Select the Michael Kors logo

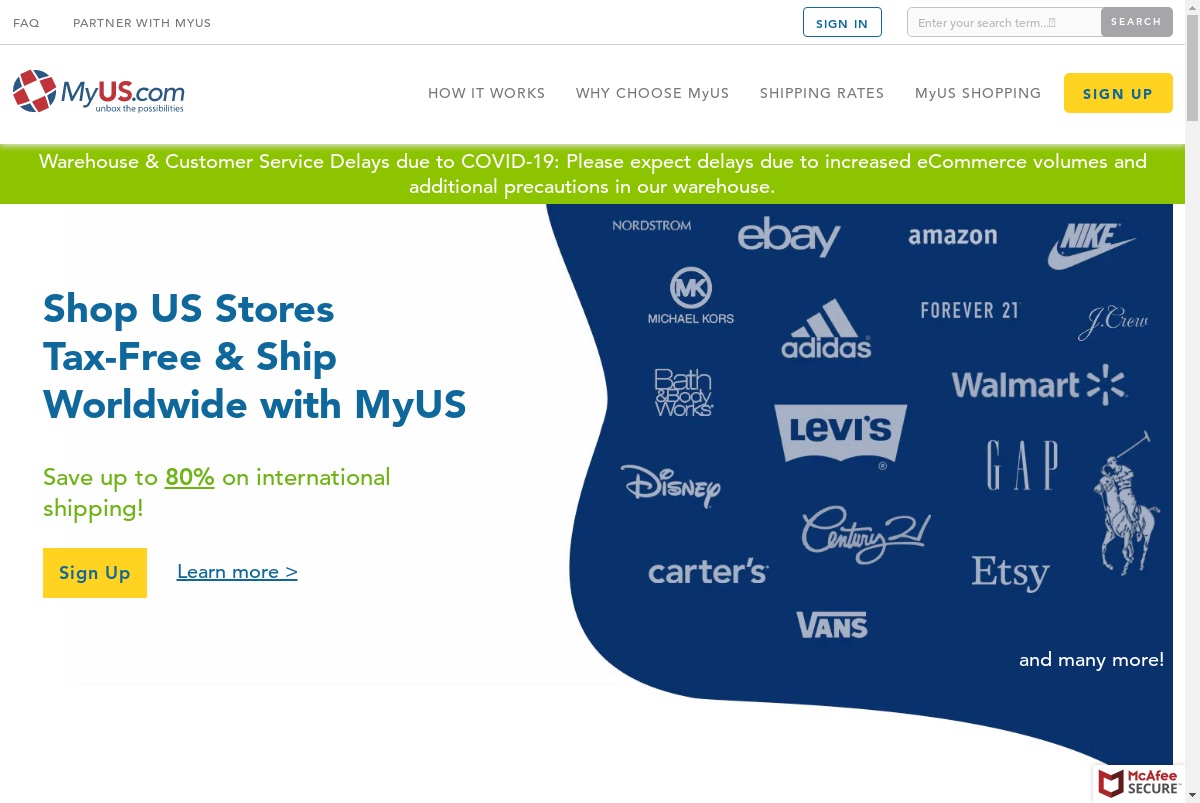691,295
